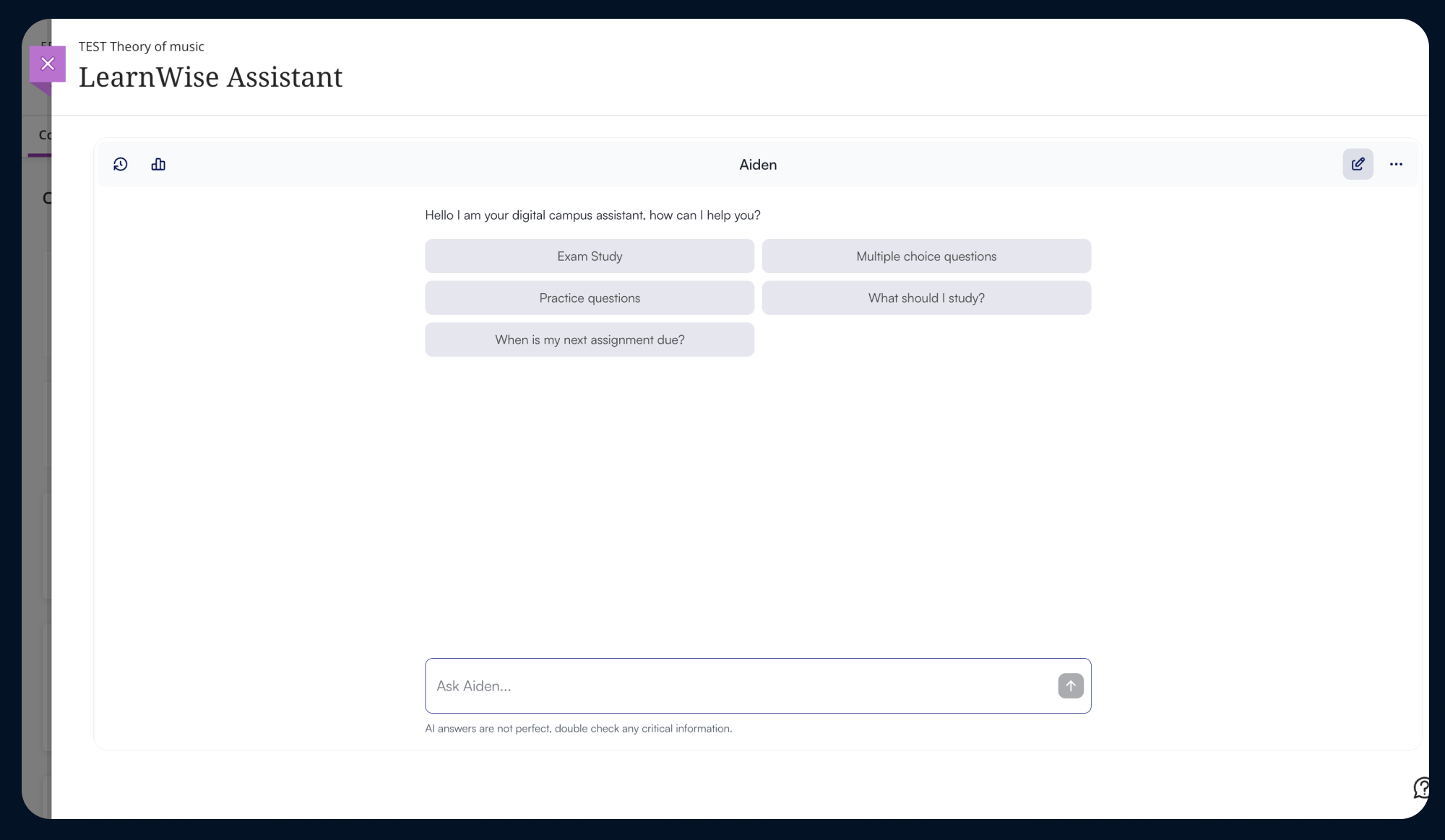Click the Aiden assistant name header
Screen dimensions: 1445x840
pos(758,165)
